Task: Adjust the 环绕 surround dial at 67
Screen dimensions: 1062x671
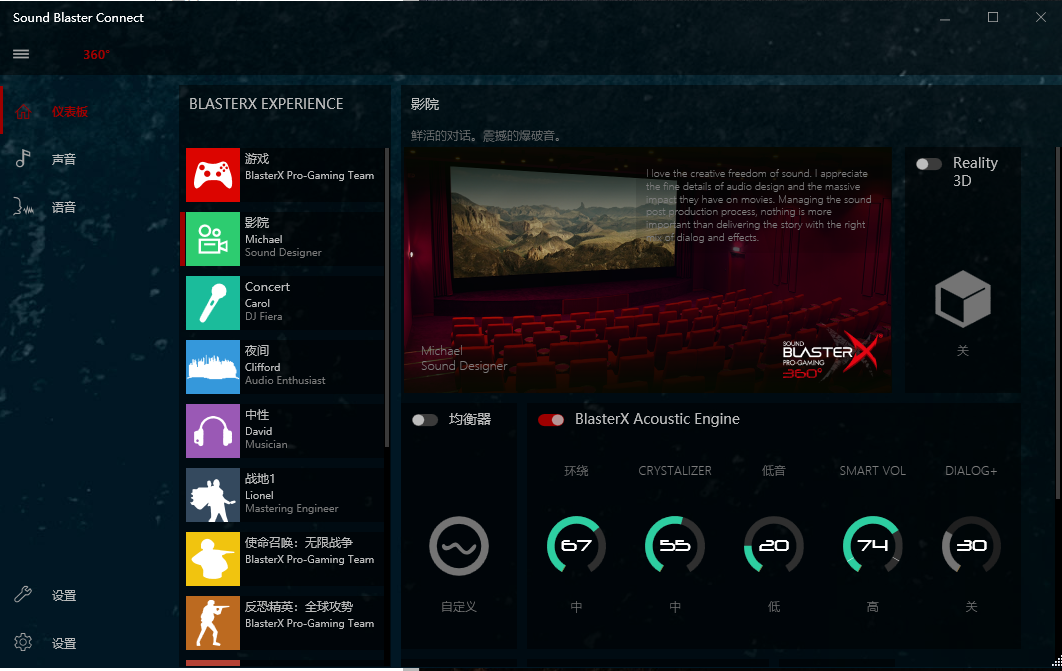Action: coord(576,546)
